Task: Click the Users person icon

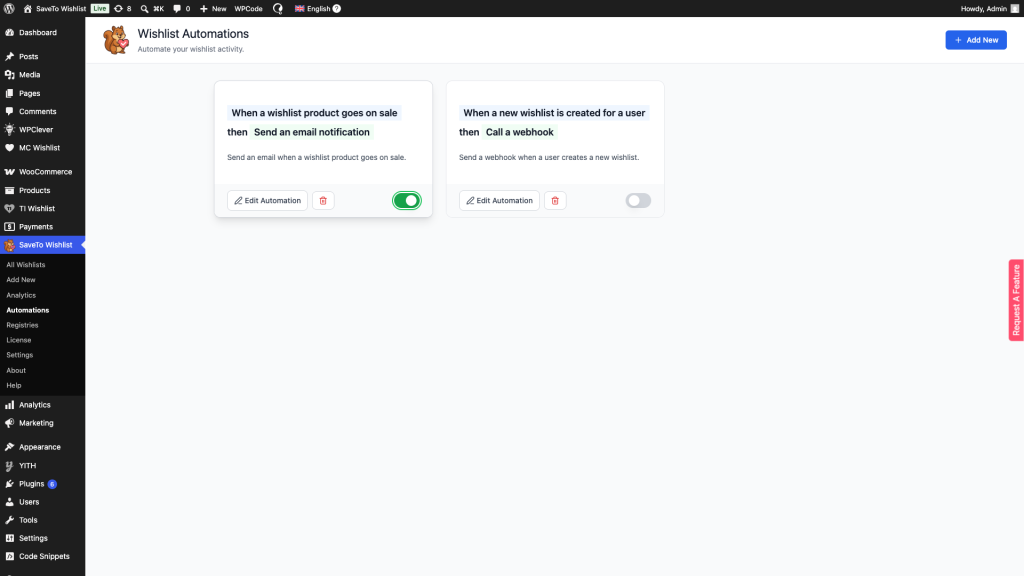Action: click(x=9, y=502)
